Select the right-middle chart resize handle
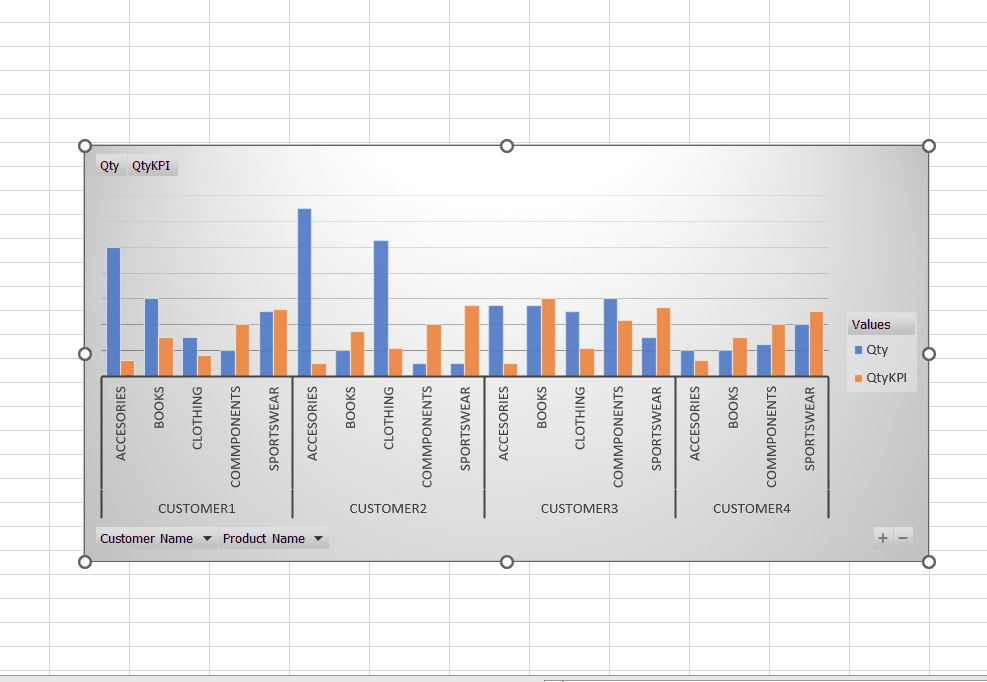 (928, 354)
